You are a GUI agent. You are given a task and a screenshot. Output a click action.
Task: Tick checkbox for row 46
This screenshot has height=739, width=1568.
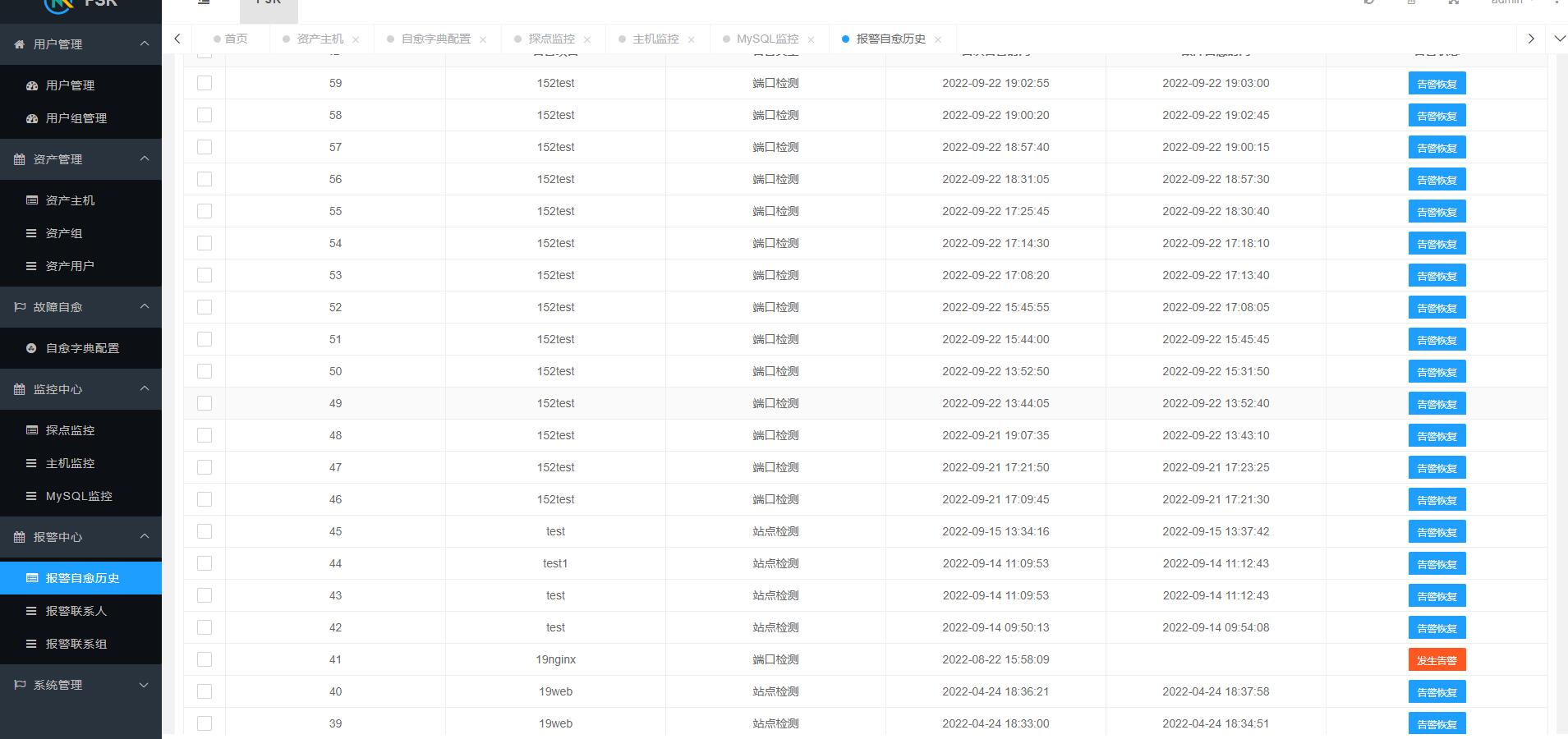pos(205,499)
